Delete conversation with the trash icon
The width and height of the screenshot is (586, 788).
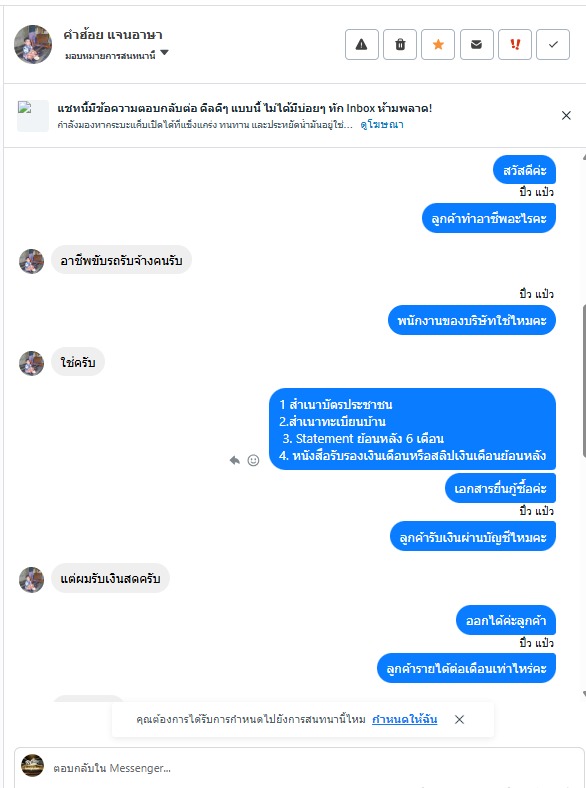pos(400,45)
